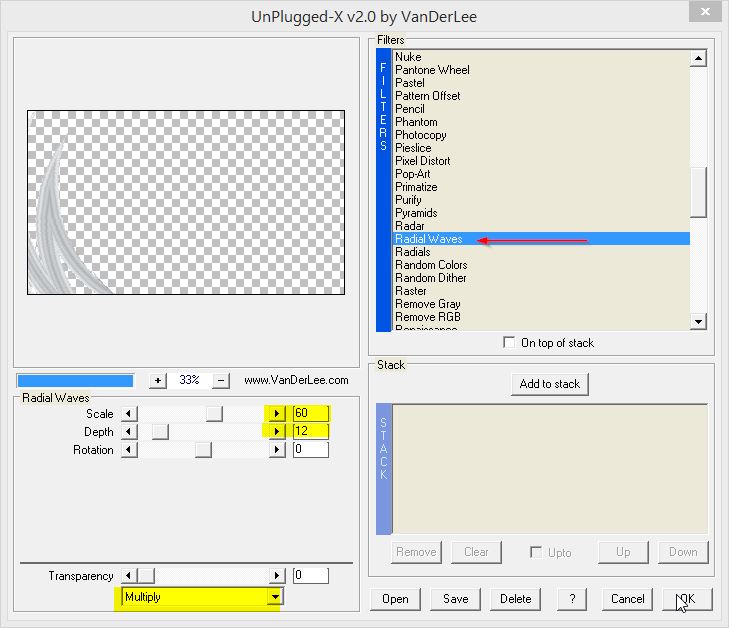Viewport: 729px width, 628px height.
Task: Click the Cancel button
Action: pyautogui.click(x=627, y=599)
